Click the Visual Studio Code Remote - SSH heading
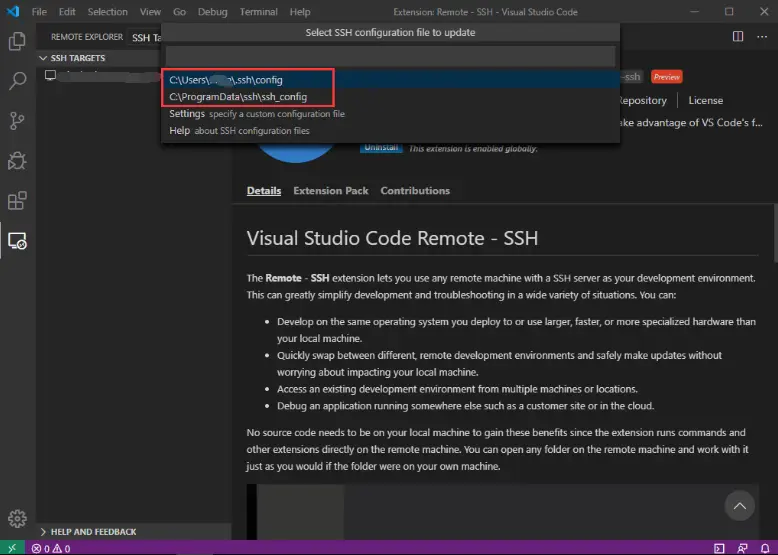Image resolution: width=778 pixels, height=555 pixels. [392, 238]
